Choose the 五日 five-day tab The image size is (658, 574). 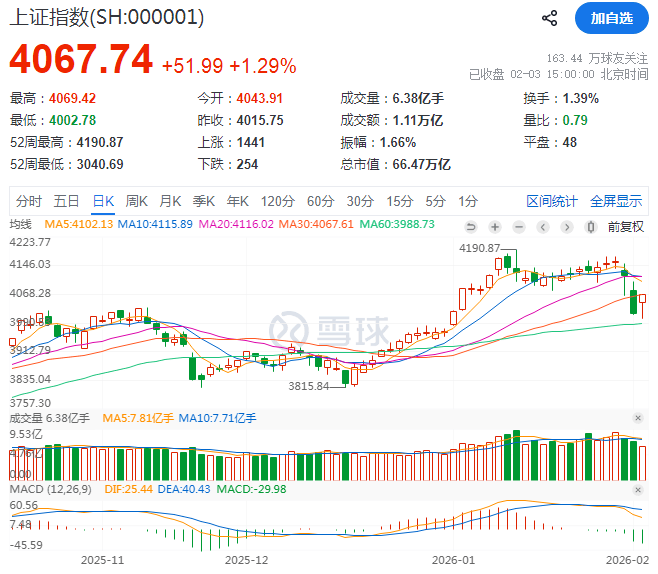pos(67,200)
